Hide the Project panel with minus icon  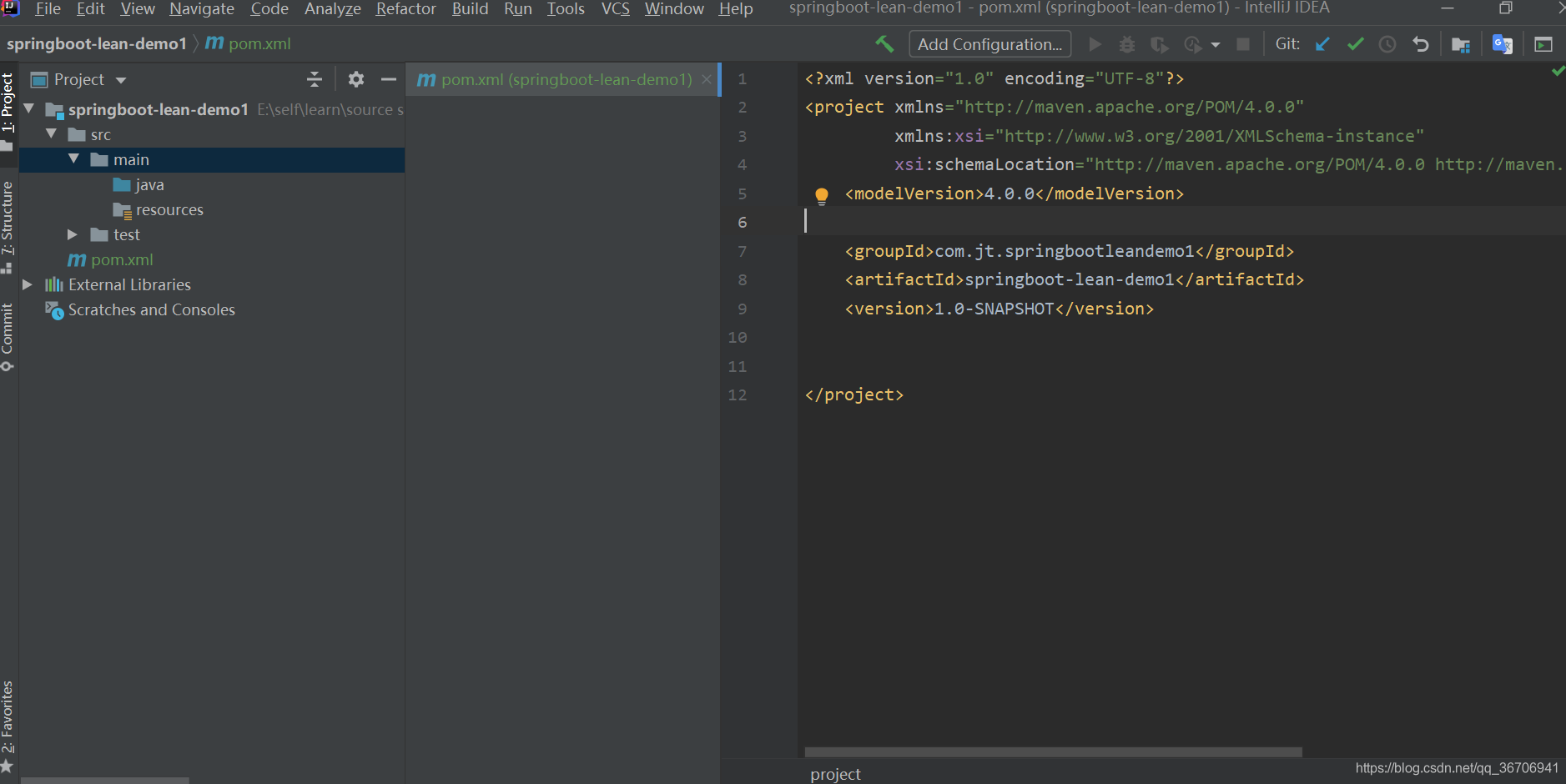click(x=388, y=79)
